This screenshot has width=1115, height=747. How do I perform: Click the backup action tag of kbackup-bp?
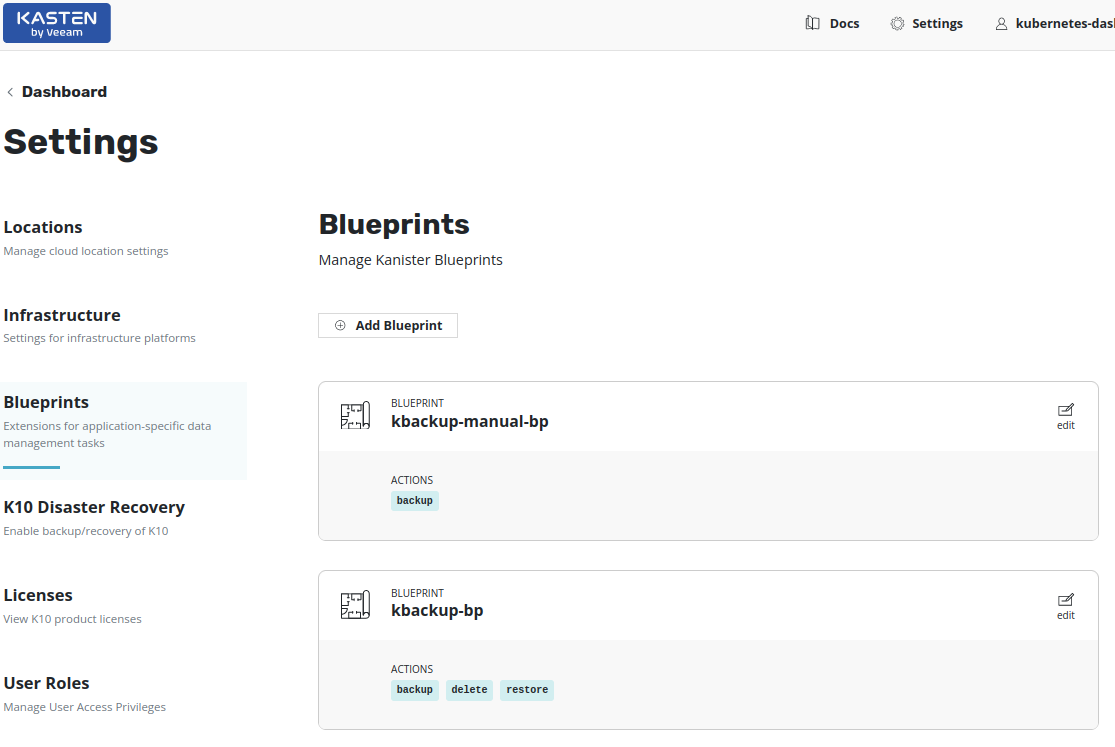[x=415, y=690]
